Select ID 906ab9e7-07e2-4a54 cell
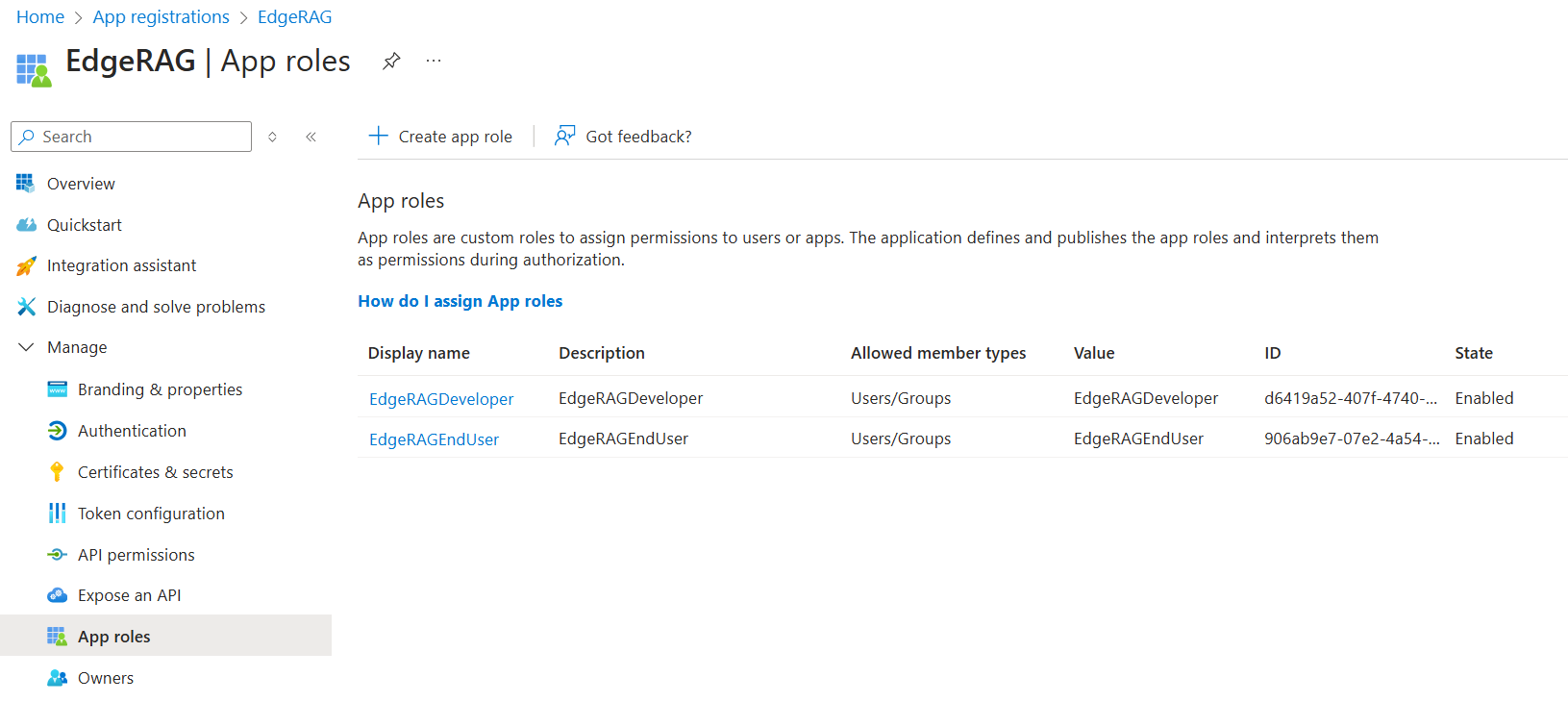1568x702 pixels. (x=1352, y=439)
